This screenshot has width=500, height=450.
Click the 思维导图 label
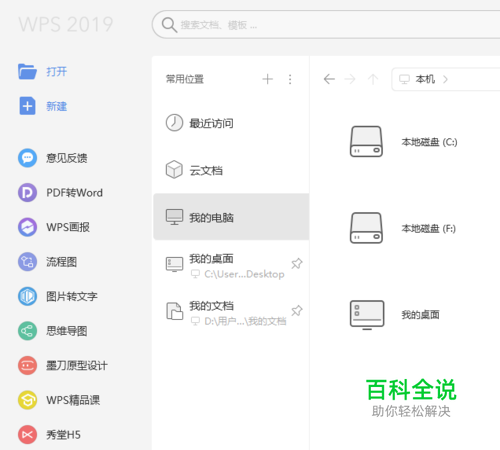click(x=67, y=331)
